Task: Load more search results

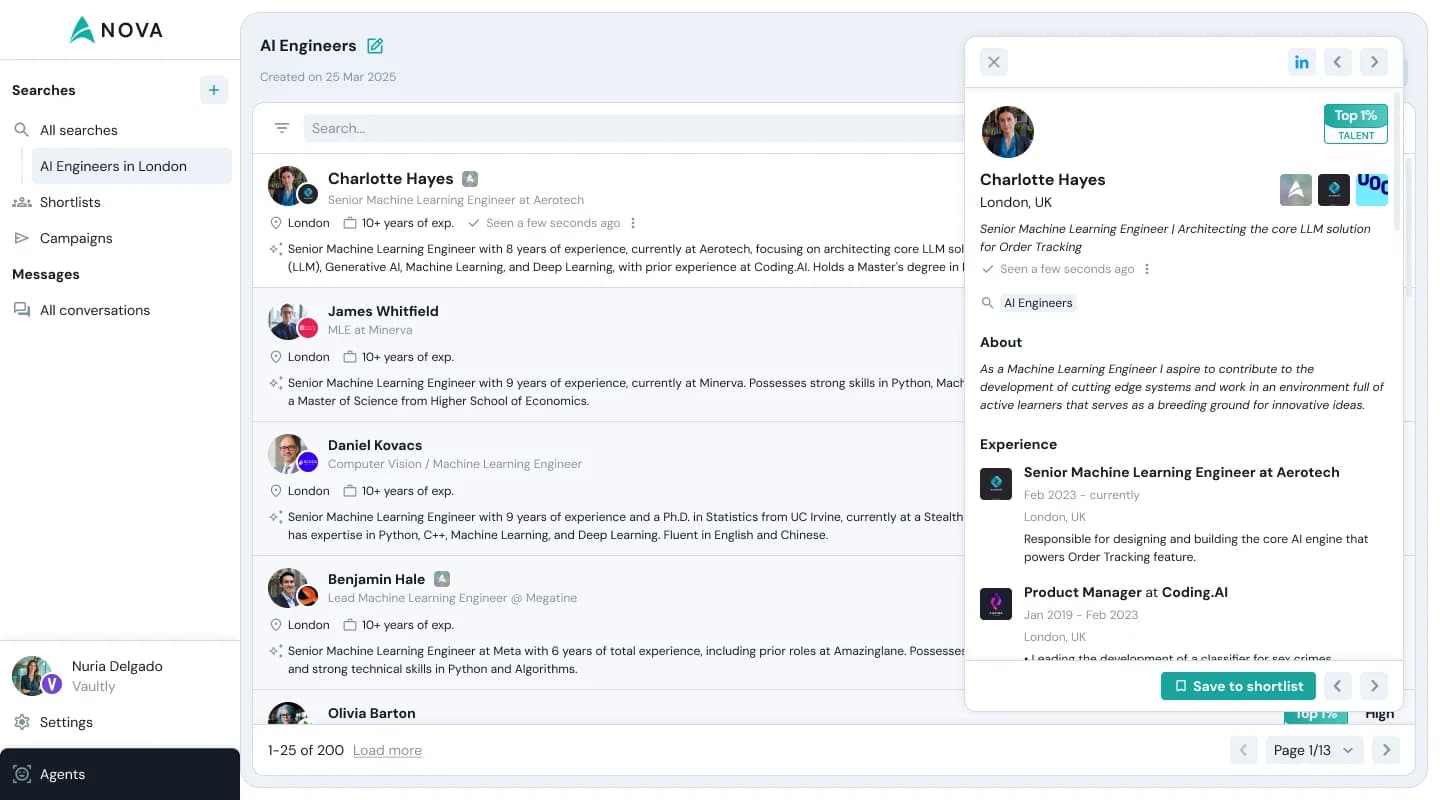Action: [x=387, y=750]
